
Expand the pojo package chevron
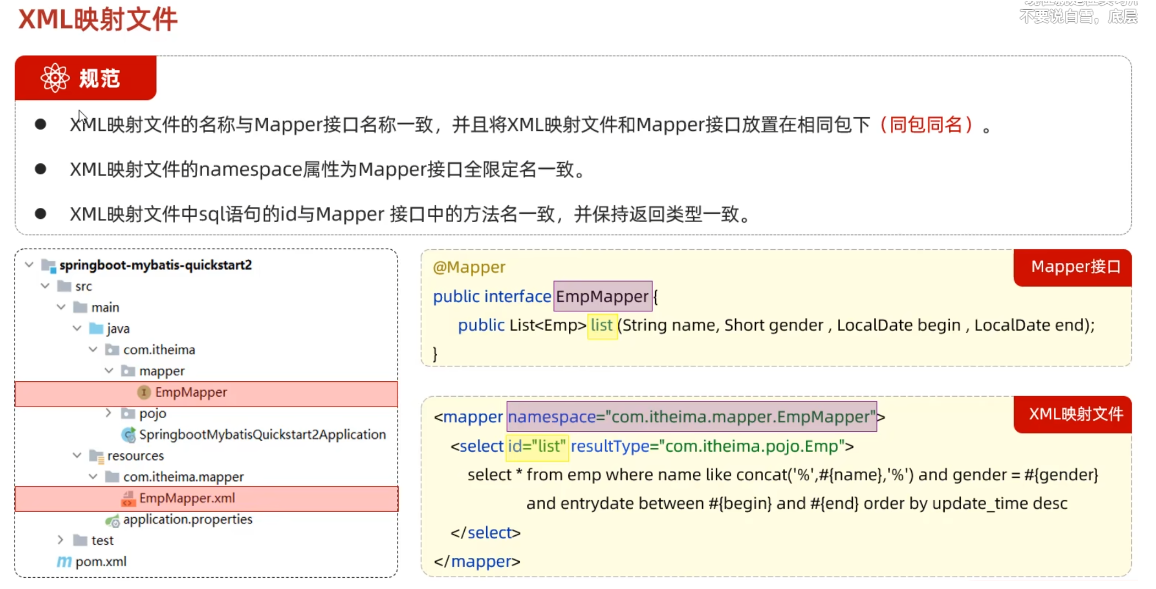[109, 414]
